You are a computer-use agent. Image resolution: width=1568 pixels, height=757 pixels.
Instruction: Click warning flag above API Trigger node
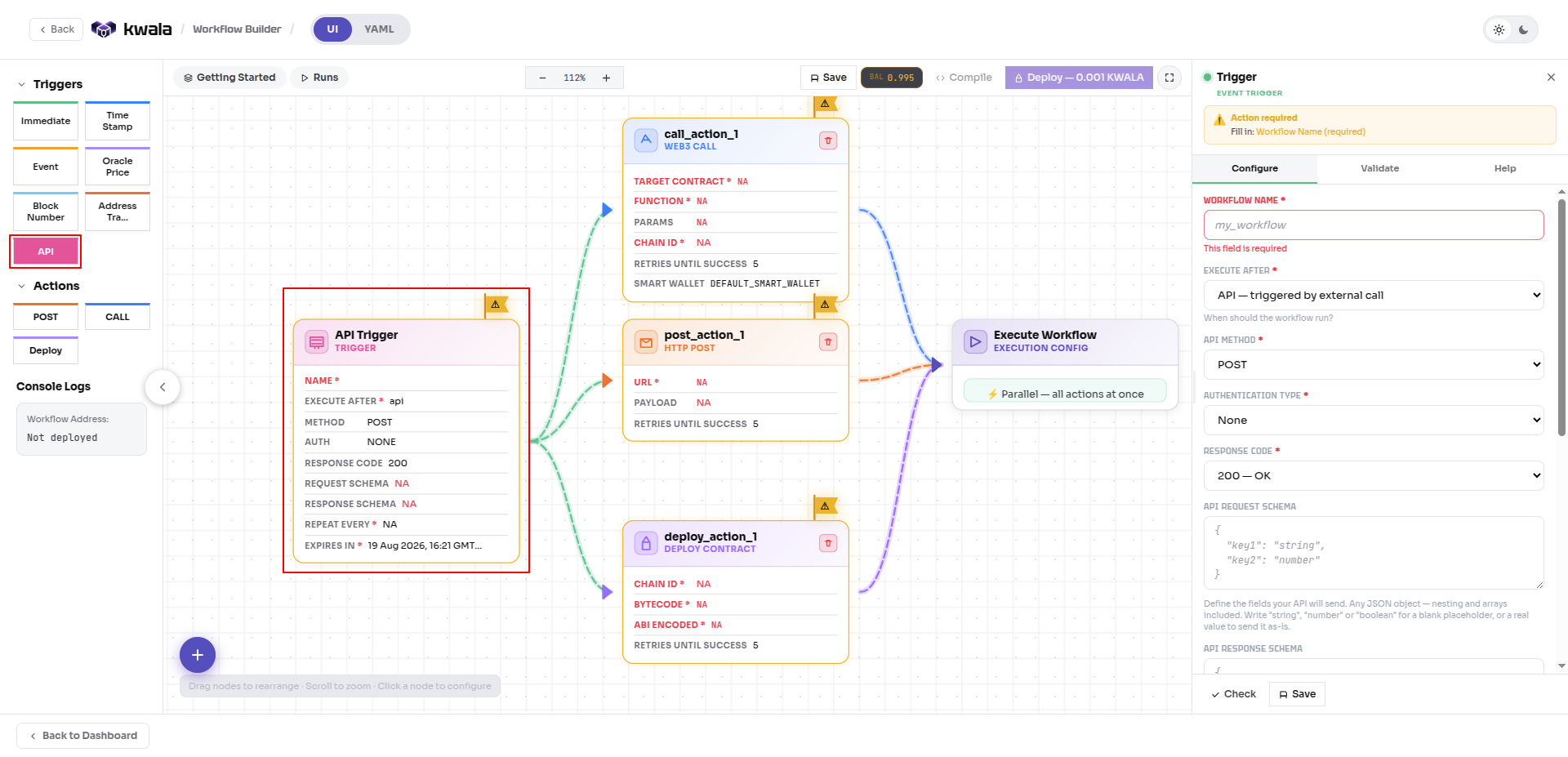[496, 305]
